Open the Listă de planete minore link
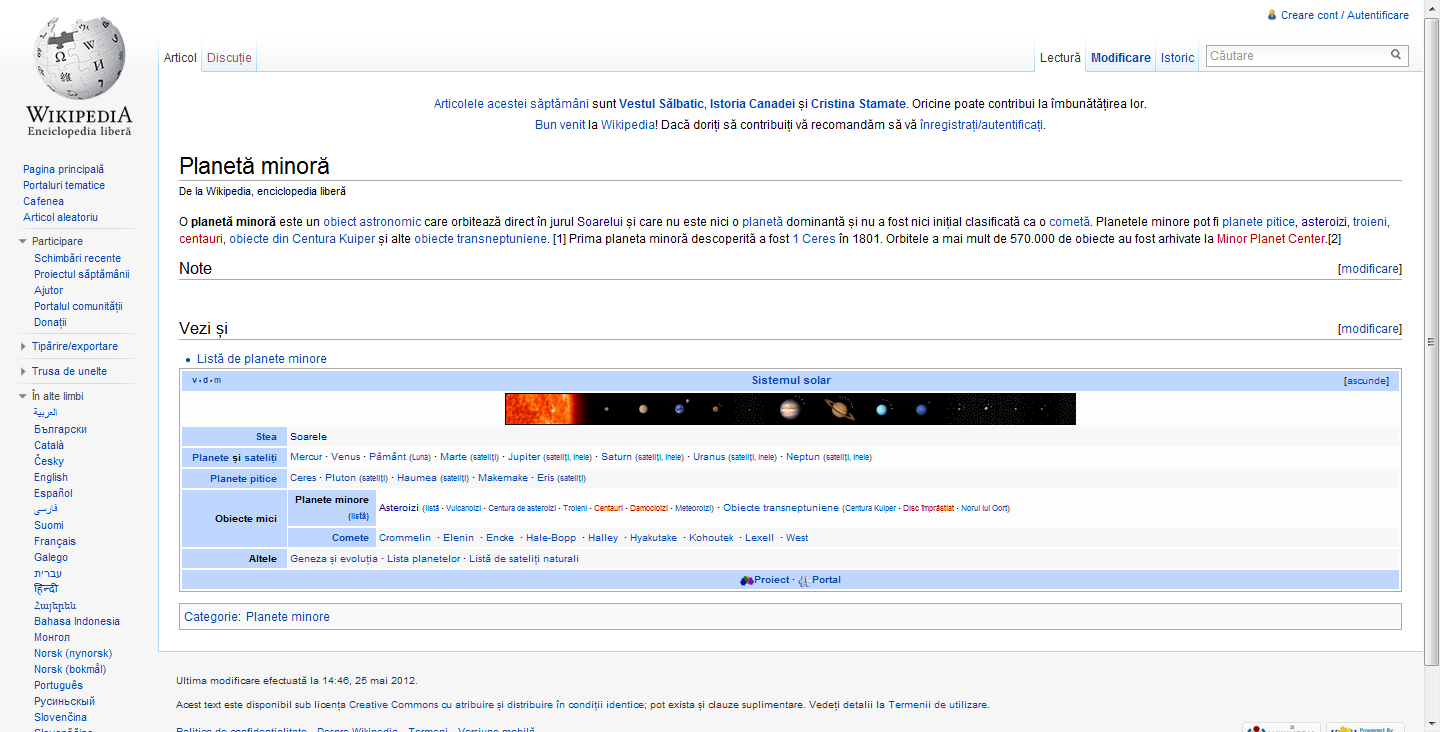 pos(261,359)
